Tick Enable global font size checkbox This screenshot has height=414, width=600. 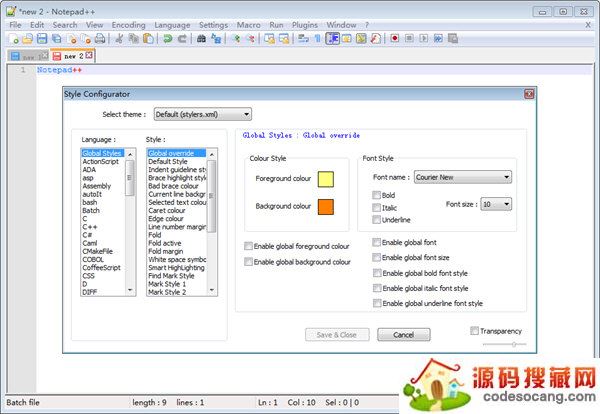click(x=377, y=258)
